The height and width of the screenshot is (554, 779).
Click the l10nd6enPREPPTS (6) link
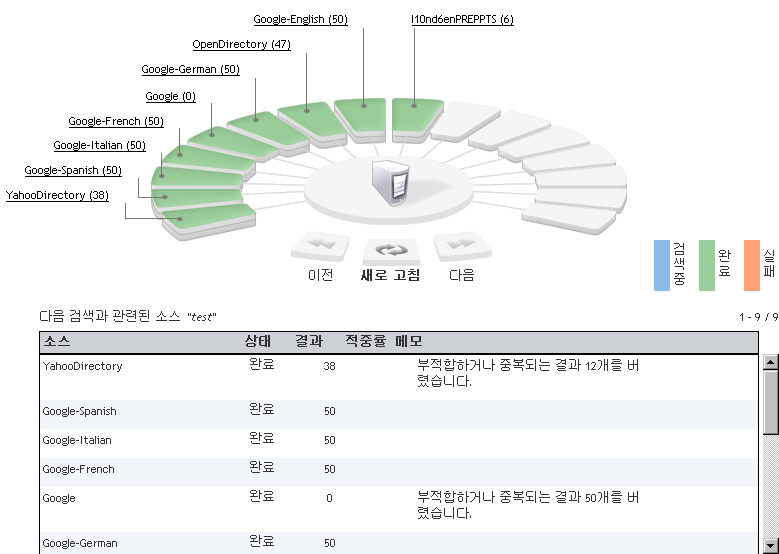click(462, 20)
